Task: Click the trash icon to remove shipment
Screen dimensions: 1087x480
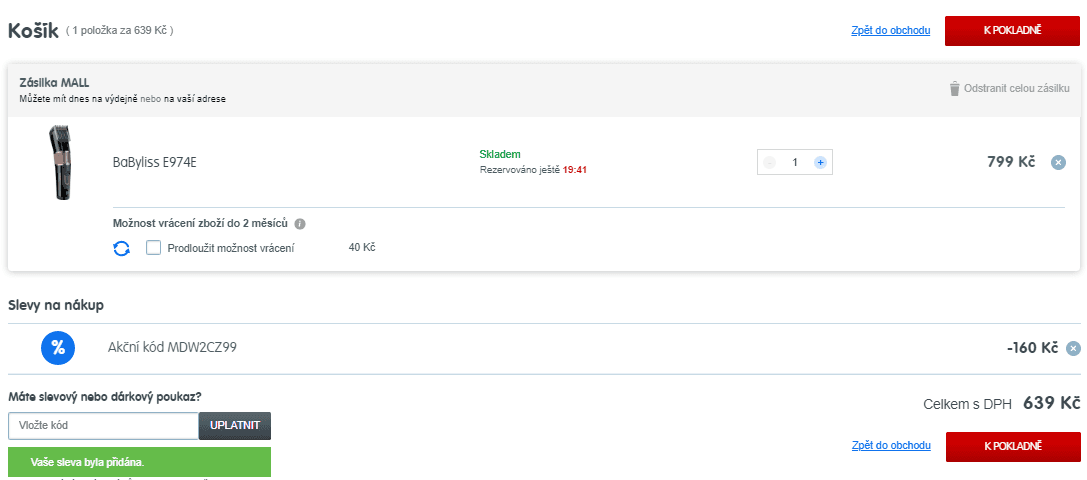Action: coord(955,89)
